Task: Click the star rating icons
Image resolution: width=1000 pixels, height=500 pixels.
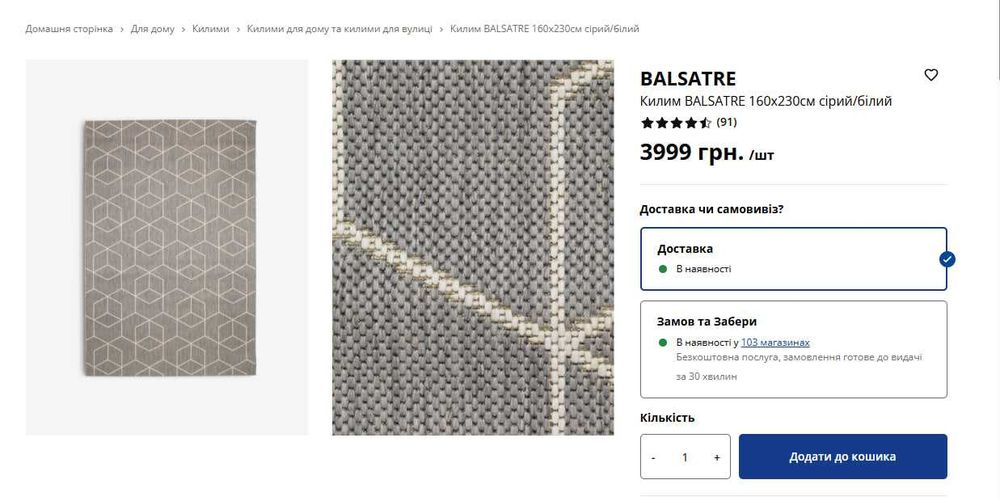Action: coord(675,122)
